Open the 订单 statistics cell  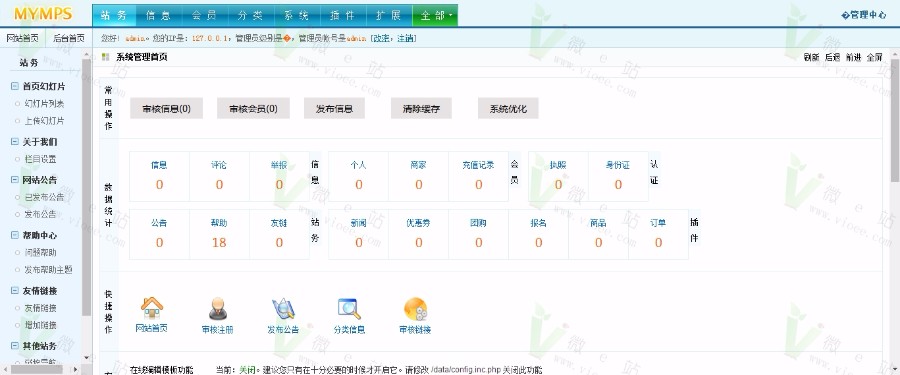[658, 234]
